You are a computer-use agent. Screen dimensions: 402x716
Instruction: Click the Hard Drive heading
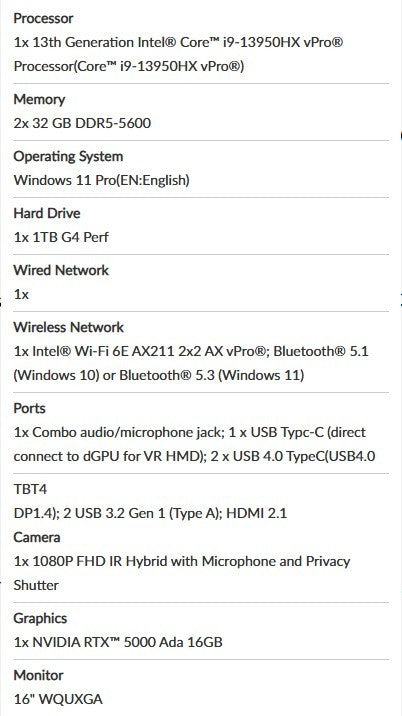[47, 213]
